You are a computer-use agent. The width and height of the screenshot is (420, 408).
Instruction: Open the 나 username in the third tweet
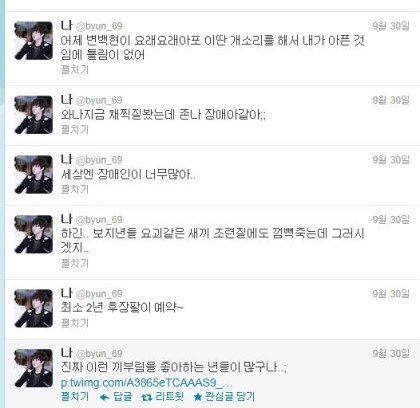point(67,159)
